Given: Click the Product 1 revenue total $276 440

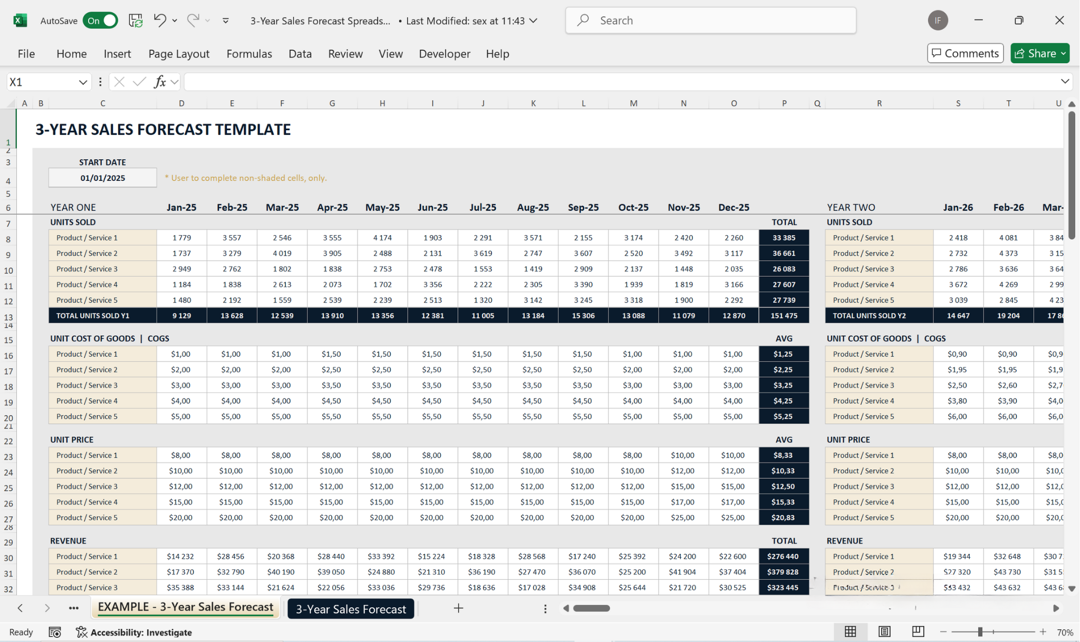Looking at the screenshot, I should [x=784, y=557].
